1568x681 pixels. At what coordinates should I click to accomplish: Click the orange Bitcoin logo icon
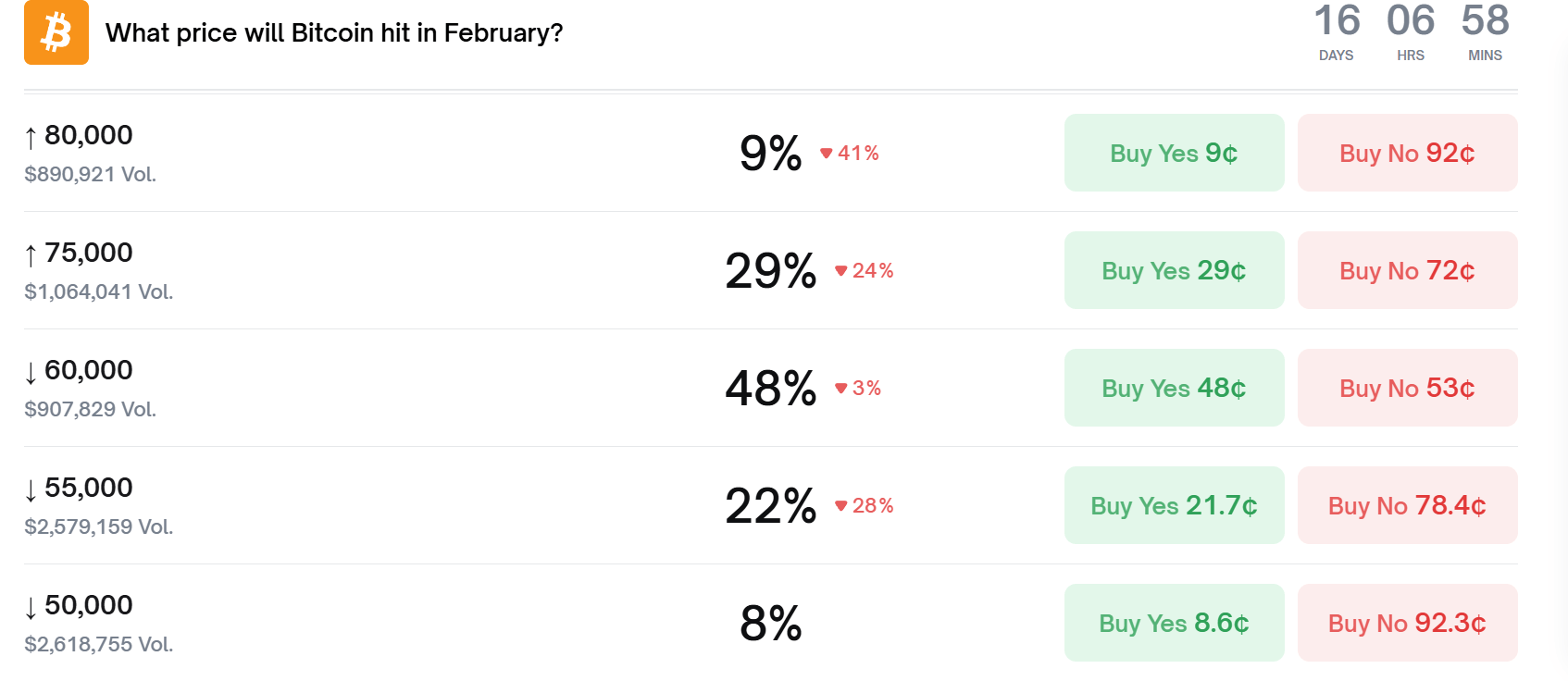tap(56, 32)
